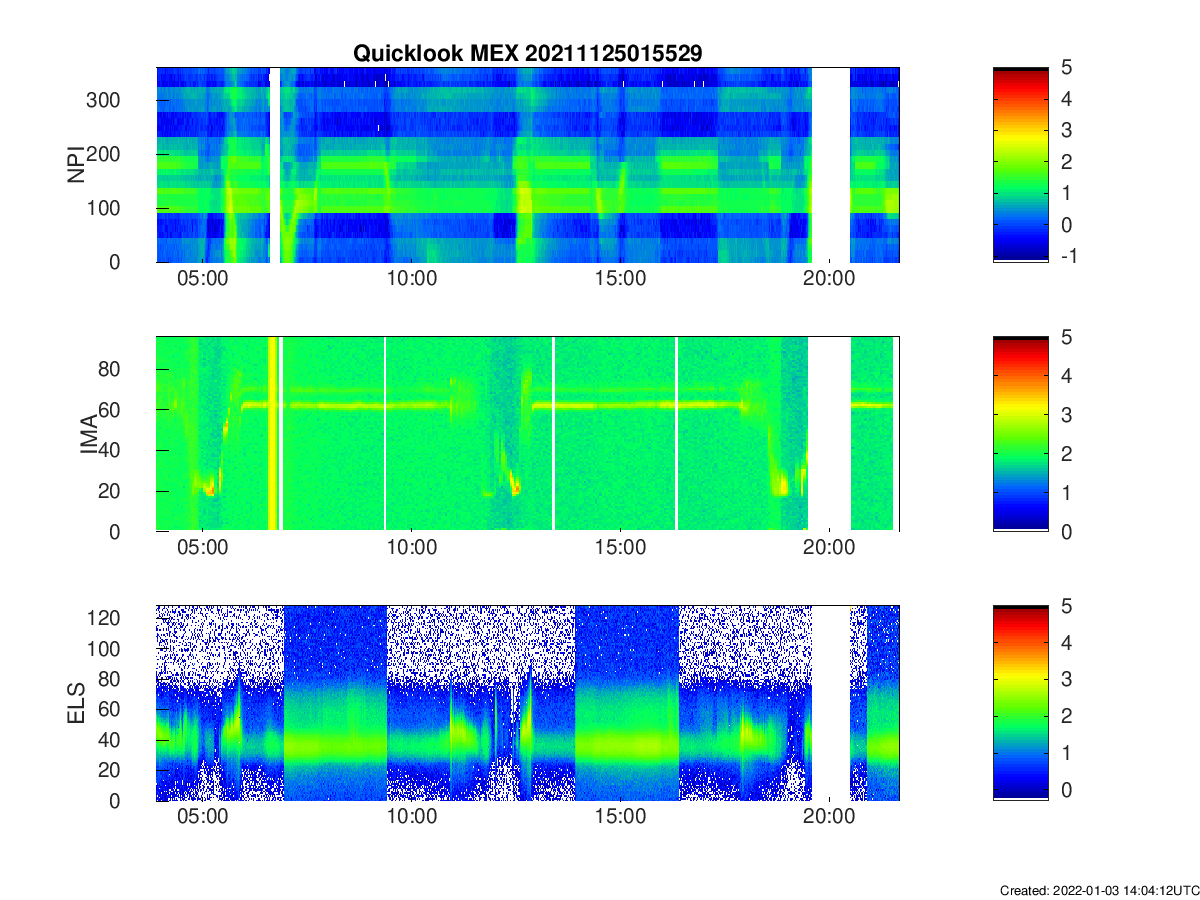This screenshot has width=1200, height=900.
Task: Click the 05:00 tick label under IMA panel
Action: (x=203, y=549)
